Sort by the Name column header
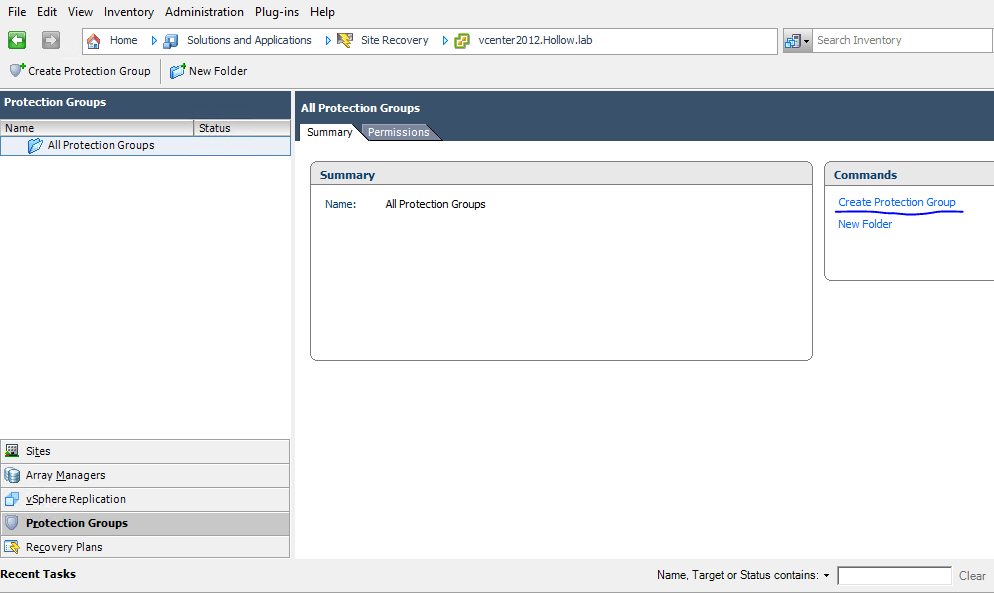Screen dimensions: 994x593 tap(97, 128)
